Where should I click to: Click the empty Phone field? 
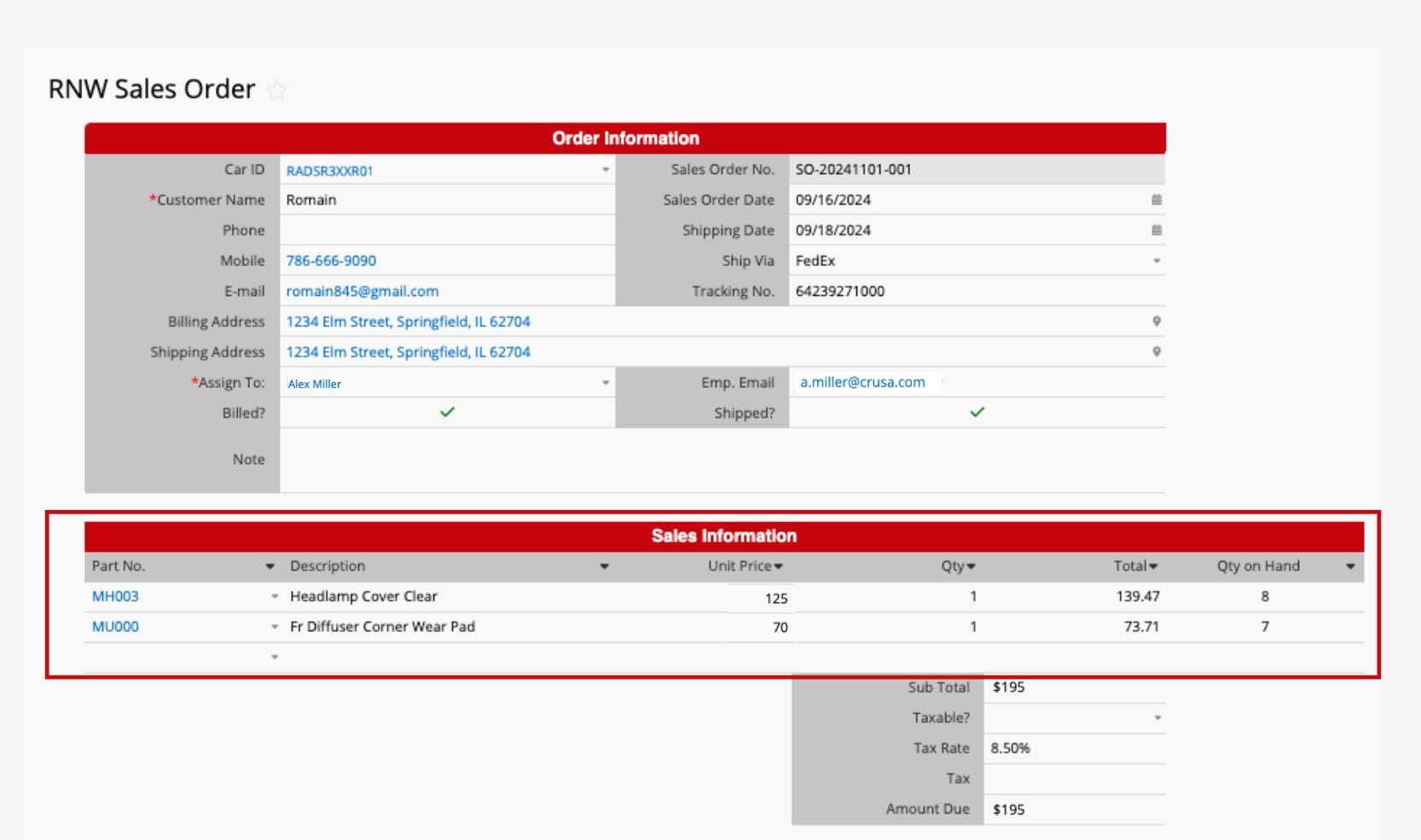coord(446,230)
